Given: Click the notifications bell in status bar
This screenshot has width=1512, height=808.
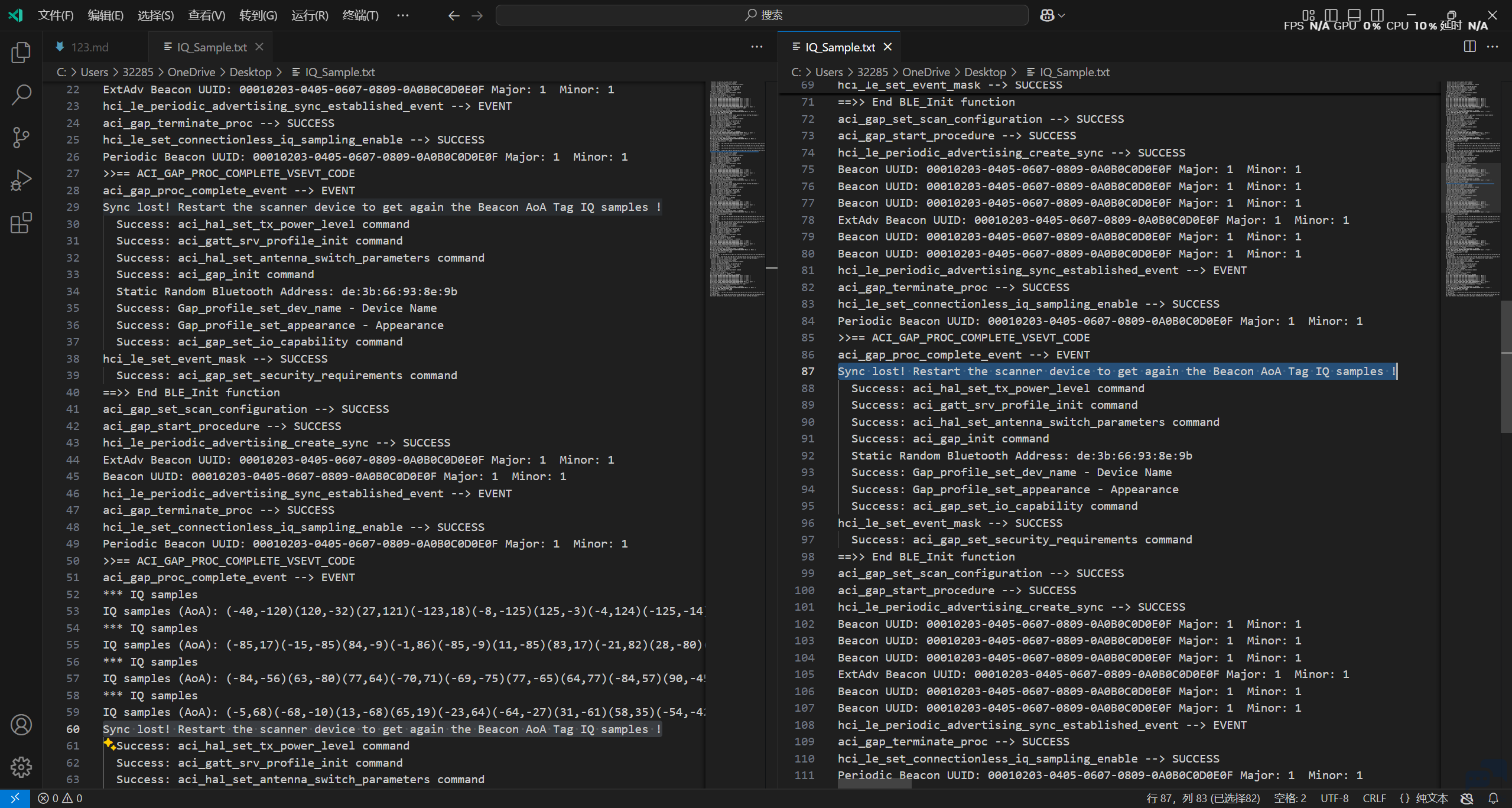Looking at the screenshot, I should 1493,799.
